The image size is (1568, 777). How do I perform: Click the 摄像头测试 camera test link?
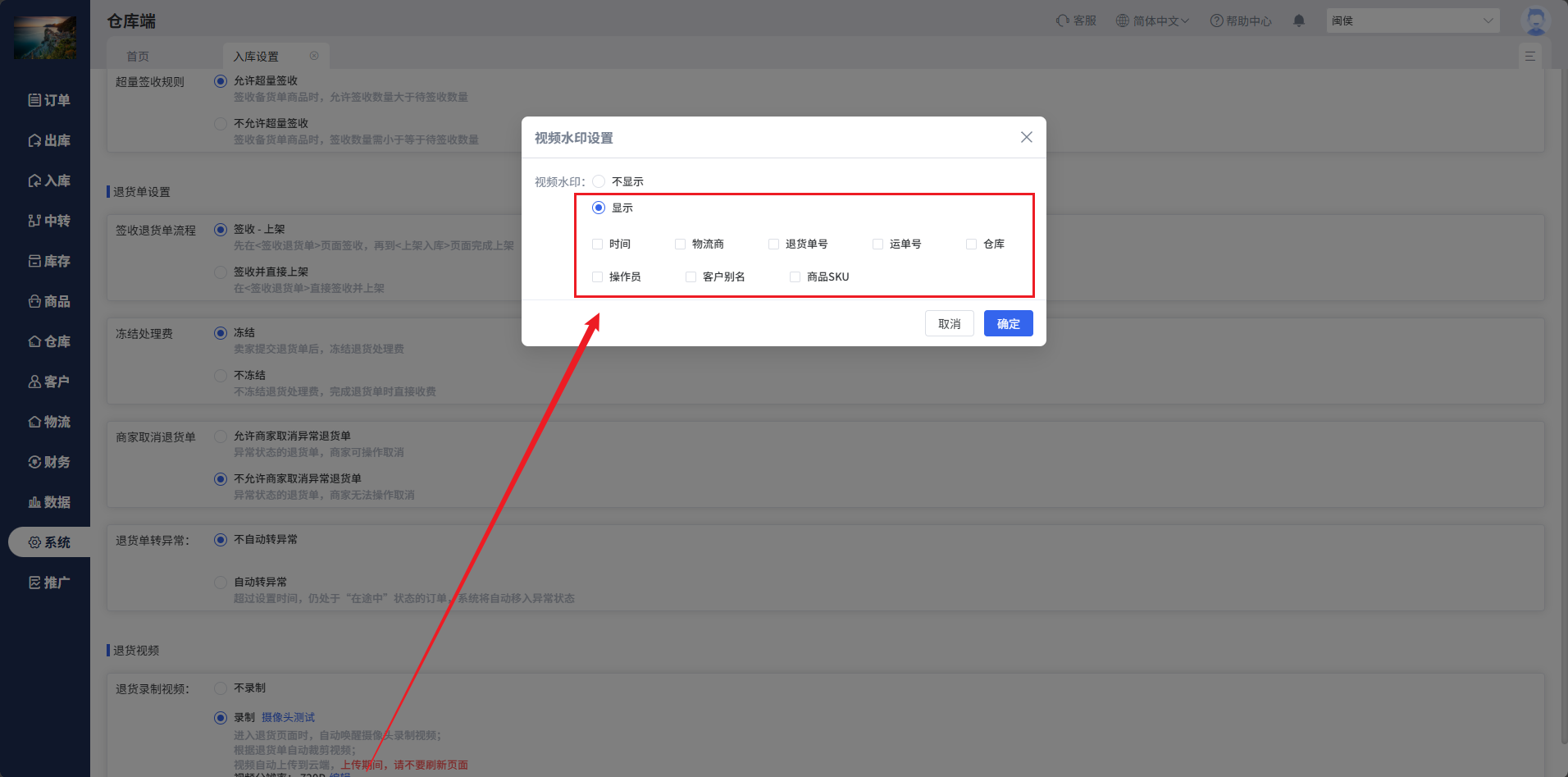(x=288, y=718)
